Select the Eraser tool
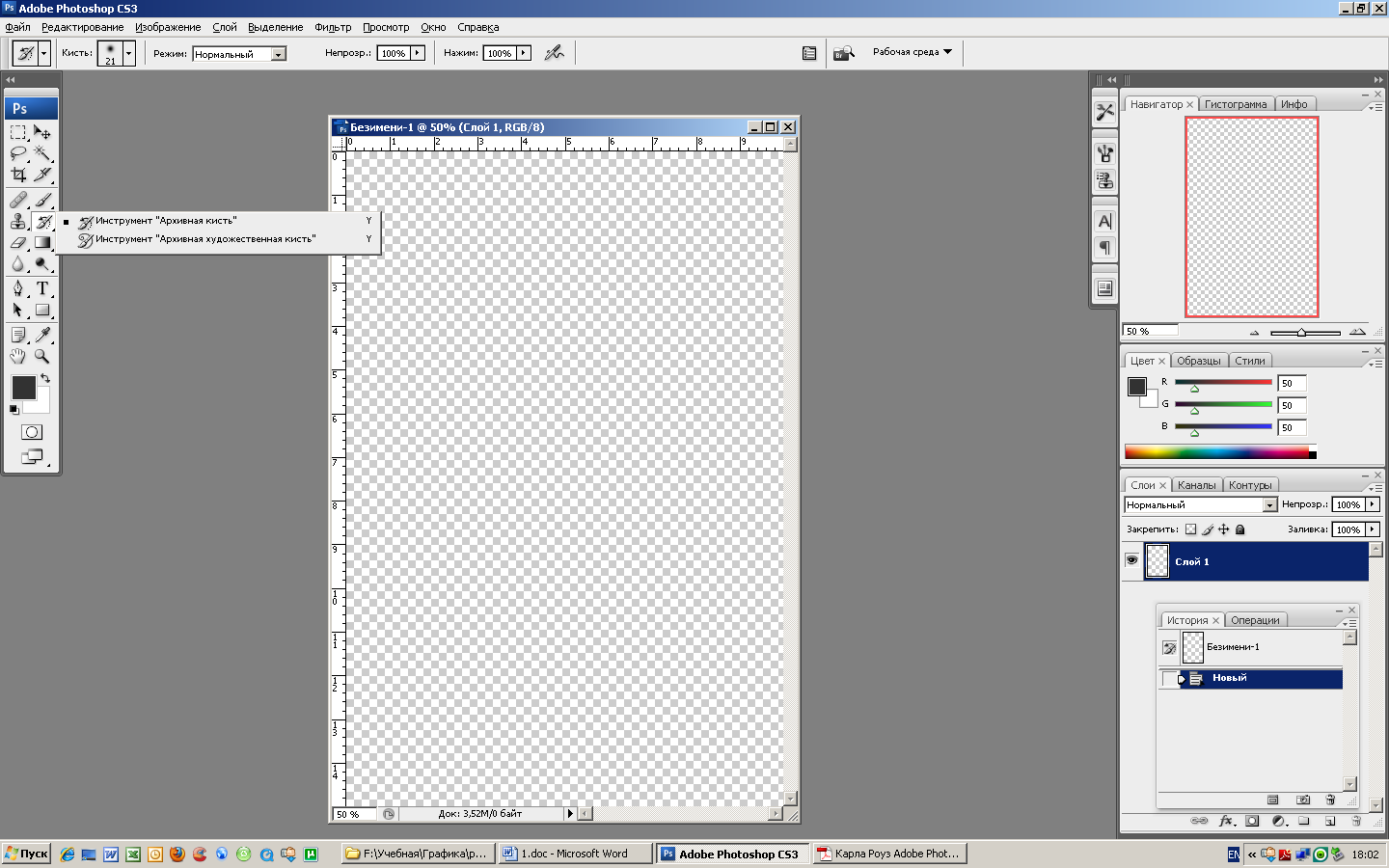Screen dimensions: 1389x868 pyautogui.click(x=18, y=243)
